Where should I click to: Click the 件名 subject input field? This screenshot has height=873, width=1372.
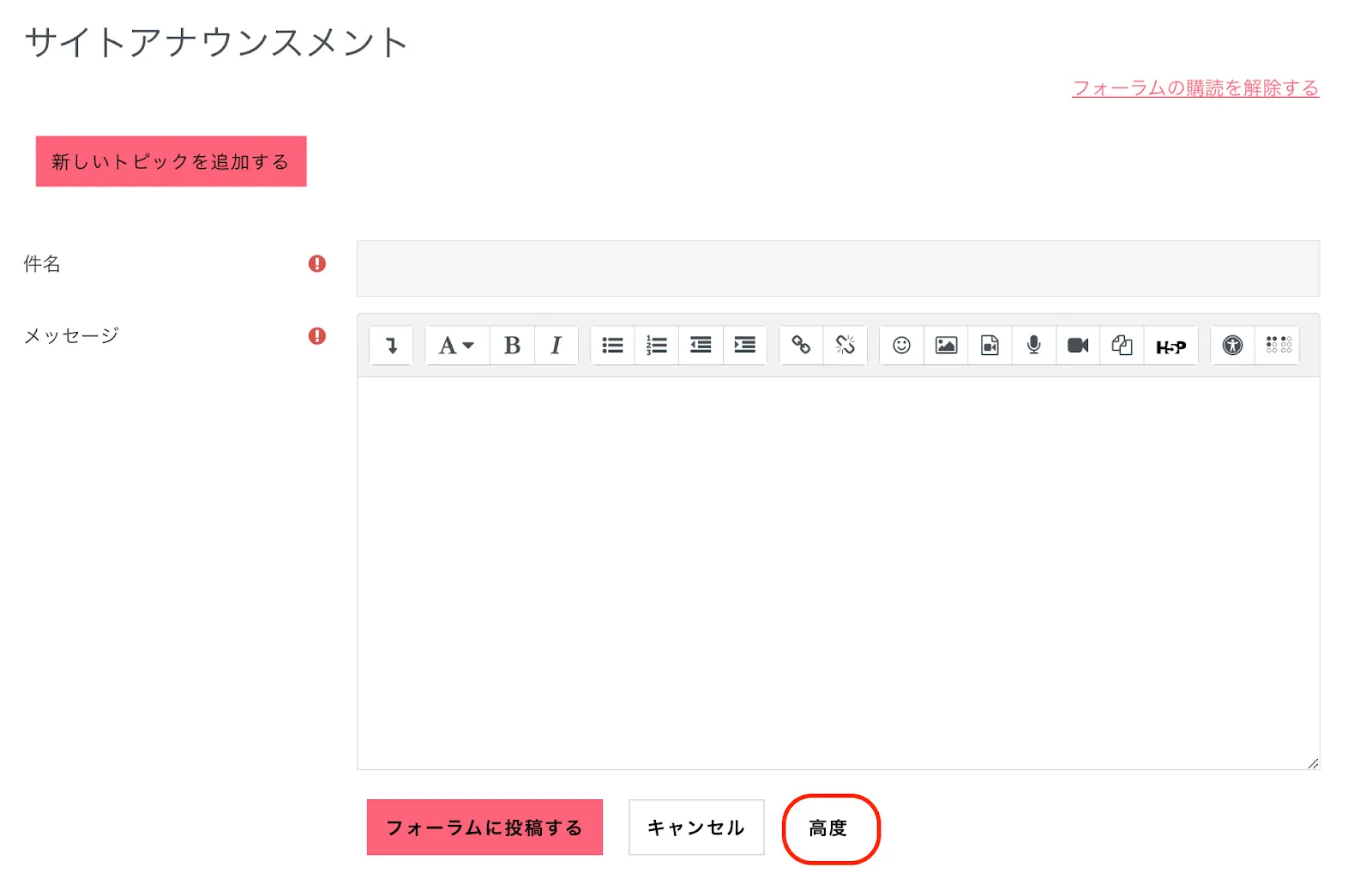[838, 268]
